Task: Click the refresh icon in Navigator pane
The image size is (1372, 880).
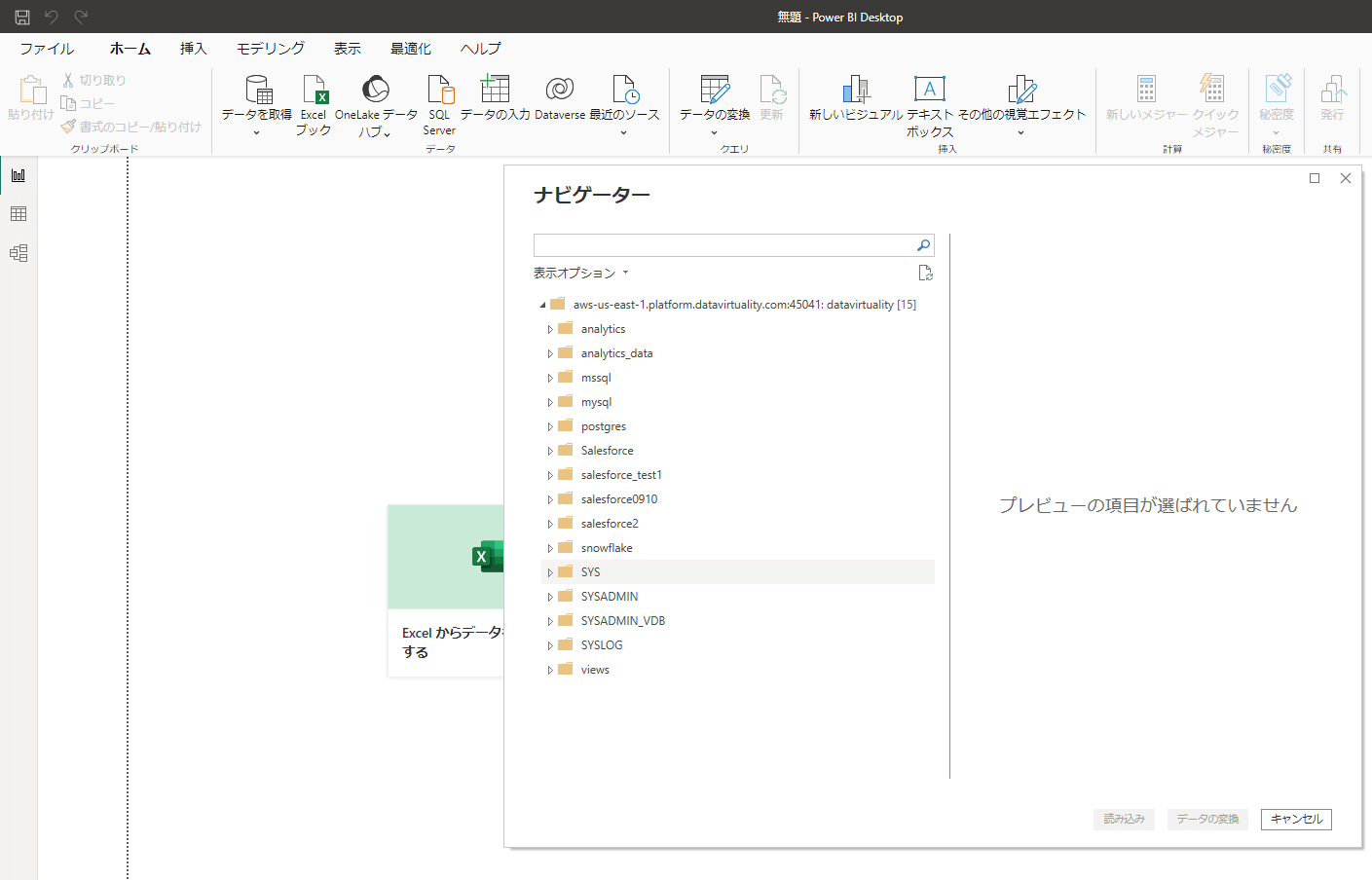Action: point(925,274)
